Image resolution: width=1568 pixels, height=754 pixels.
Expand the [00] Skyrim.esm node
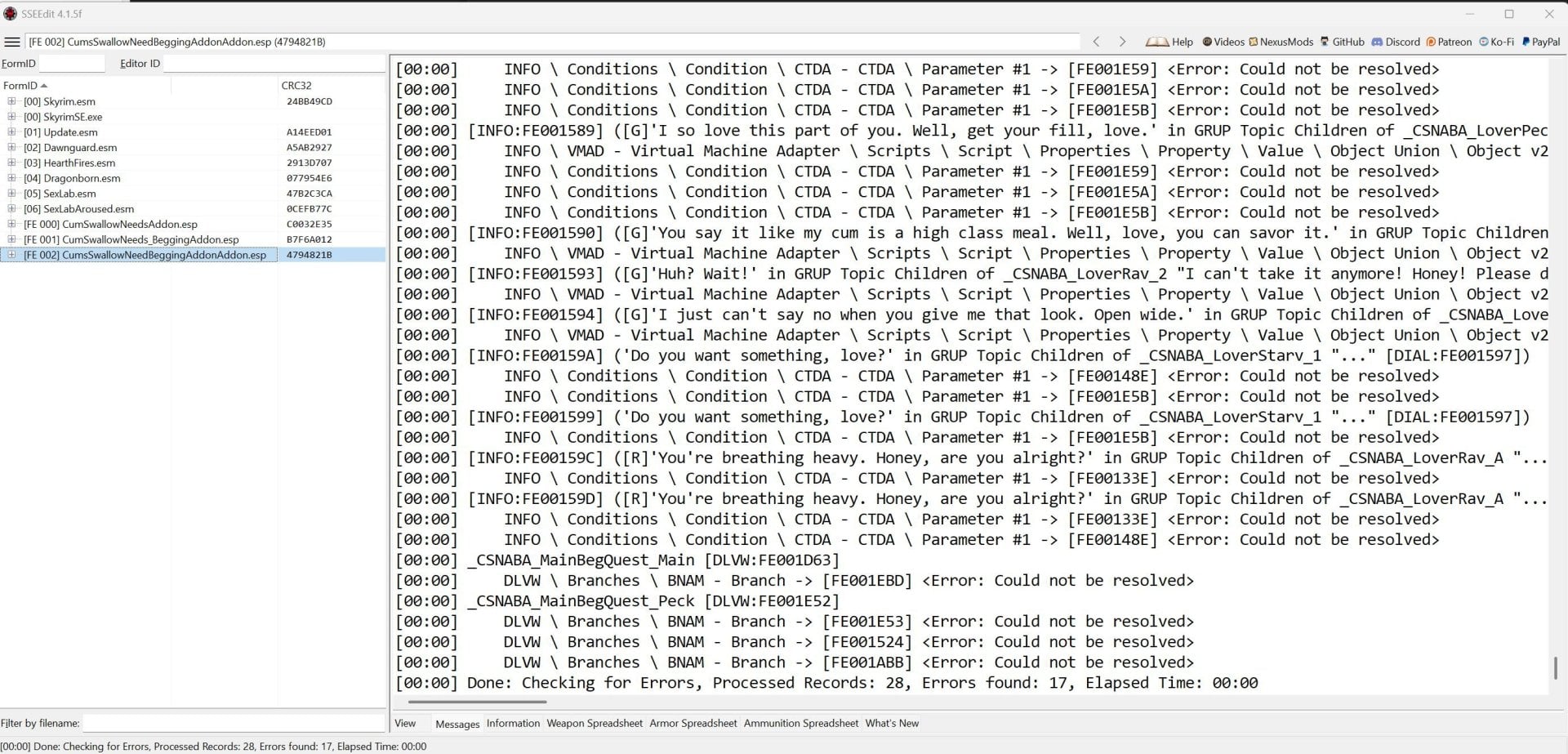(11, 101)
